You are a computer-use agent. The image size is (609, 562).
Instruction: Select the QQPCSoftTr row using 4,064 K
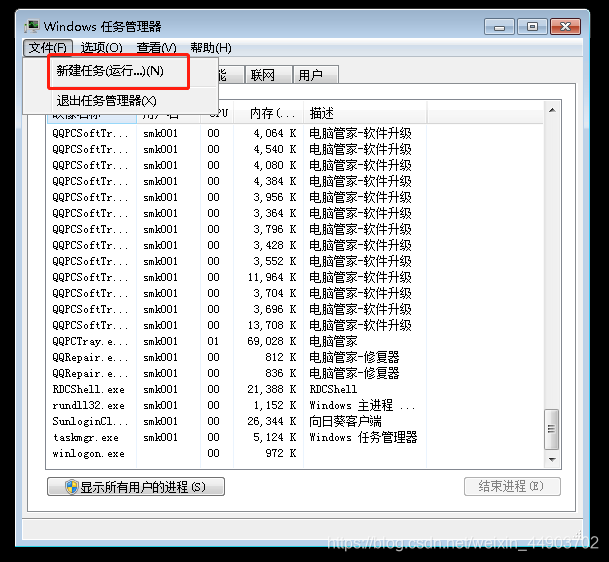236,133
